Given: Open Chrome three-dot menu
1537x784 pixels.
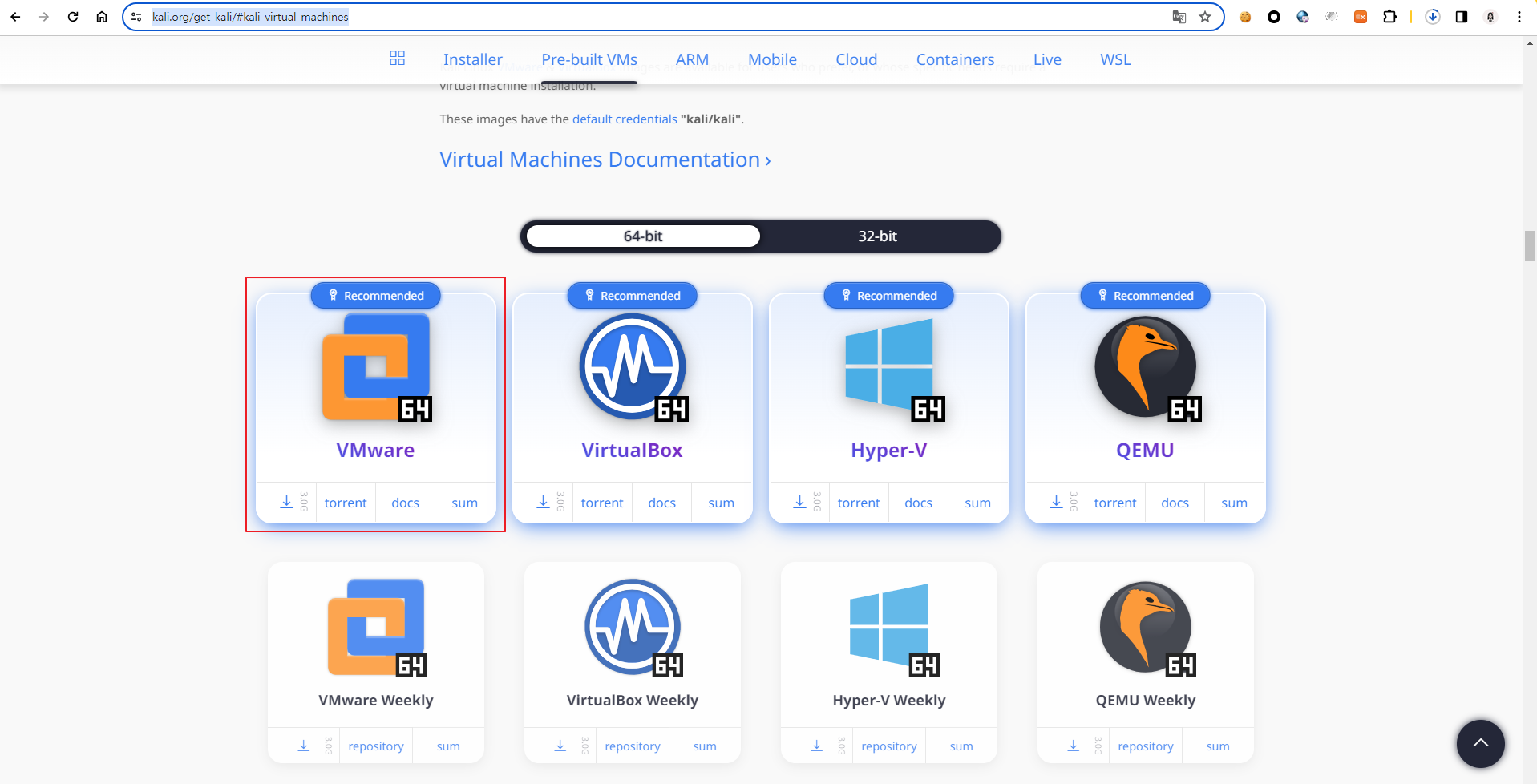Looking at the screenshot, I should pos(1519,17).
